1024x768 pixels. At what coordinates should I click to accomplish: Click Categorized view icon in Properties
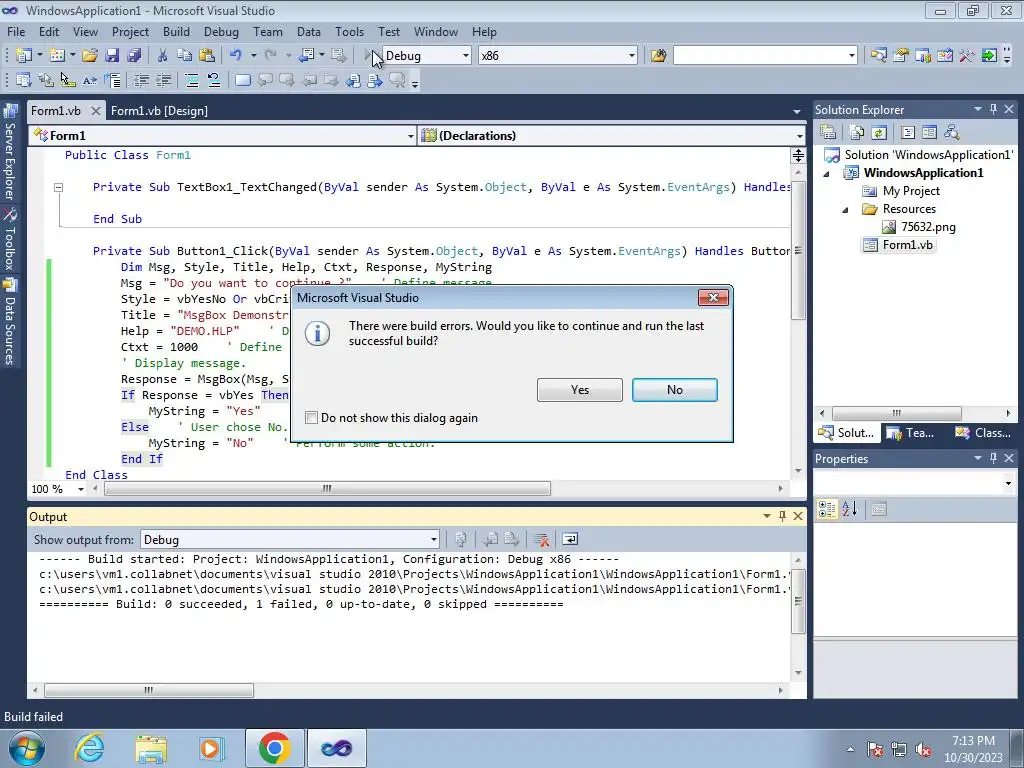click(827, 509)
